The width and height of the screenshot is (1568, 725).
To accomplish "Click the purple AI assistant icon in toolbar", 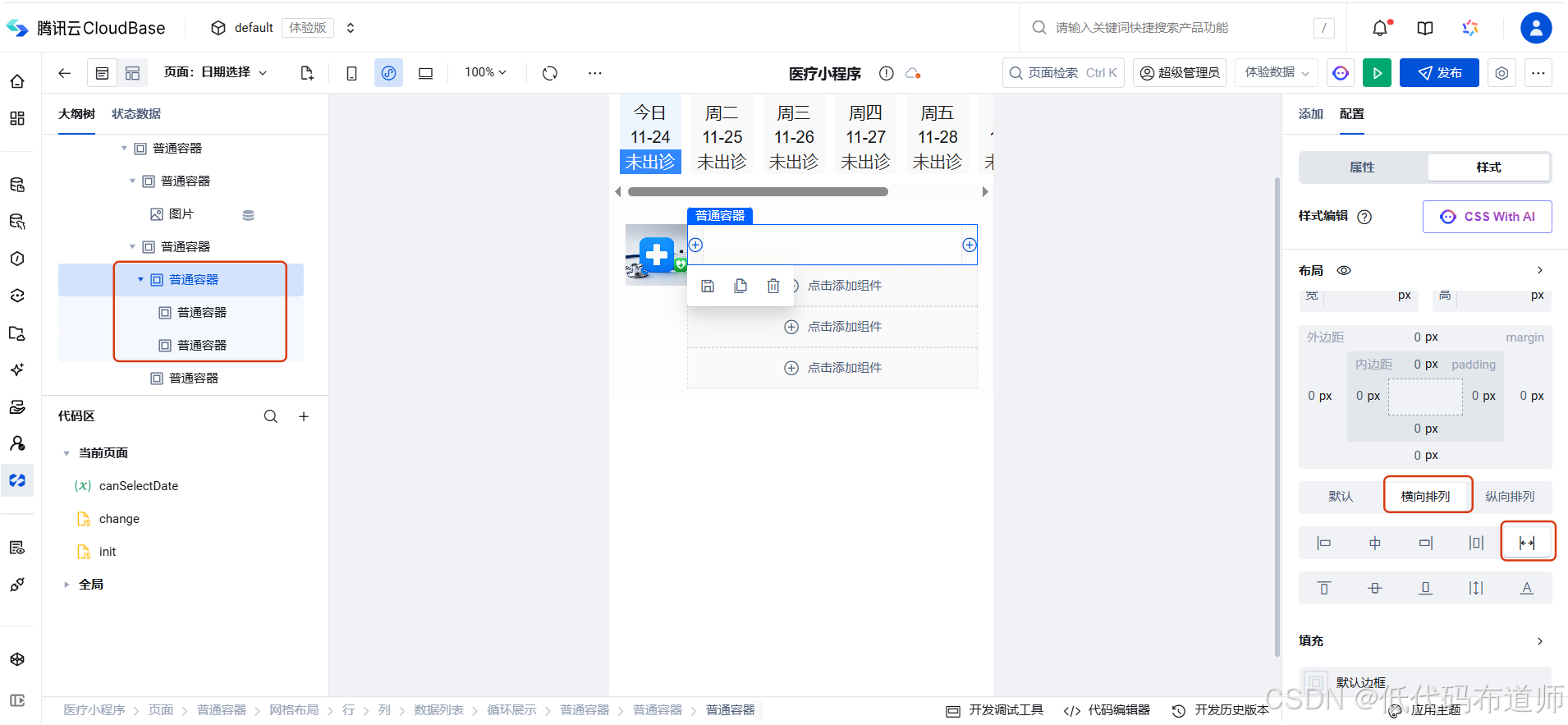I will coord(1341,73).
